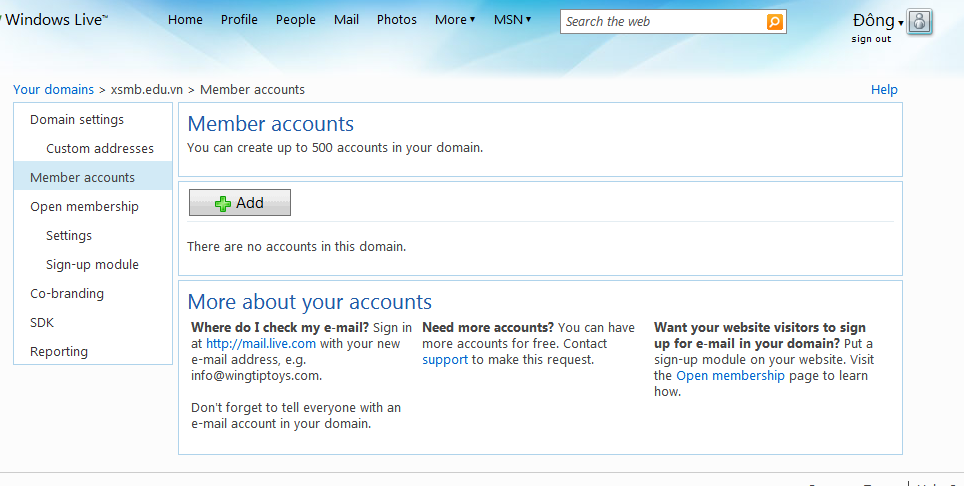
Task: Expand the Đông account name dropdown
Action: [877, 21]
